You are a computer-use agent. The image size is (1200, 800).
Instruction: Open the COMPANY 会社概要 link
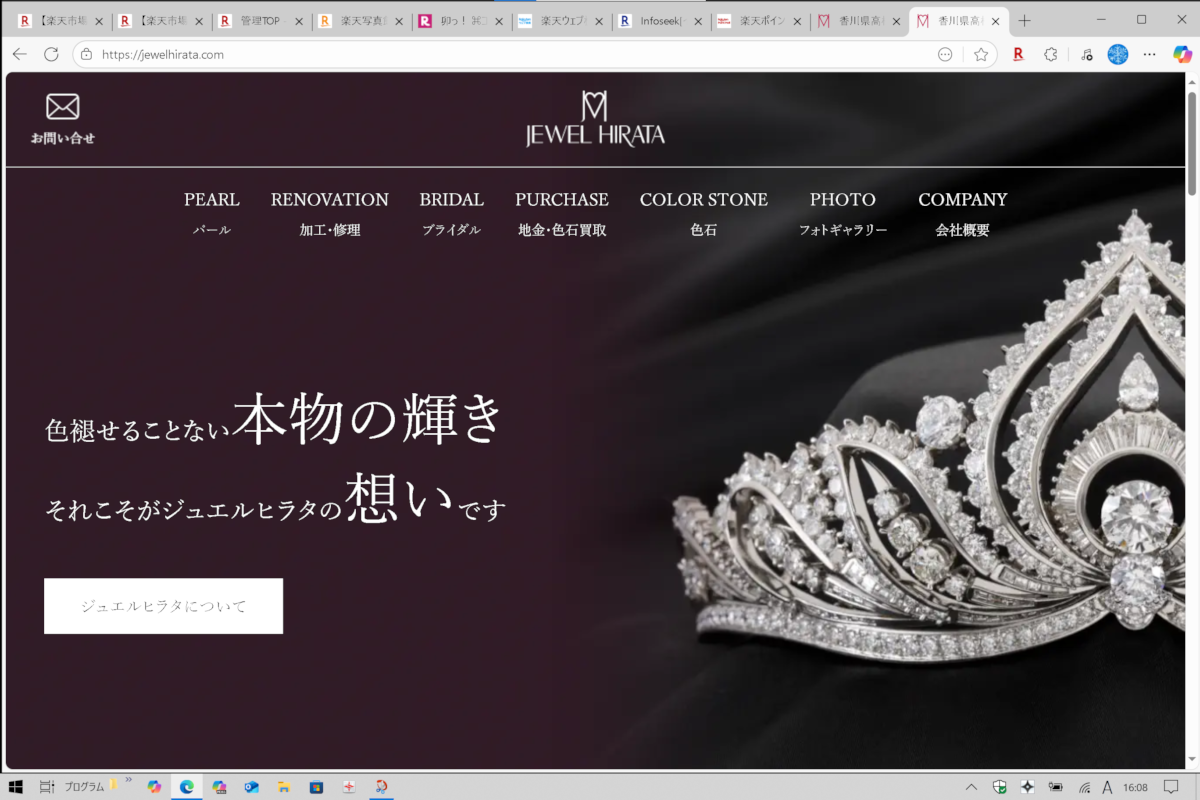click(x=962, y=213)
